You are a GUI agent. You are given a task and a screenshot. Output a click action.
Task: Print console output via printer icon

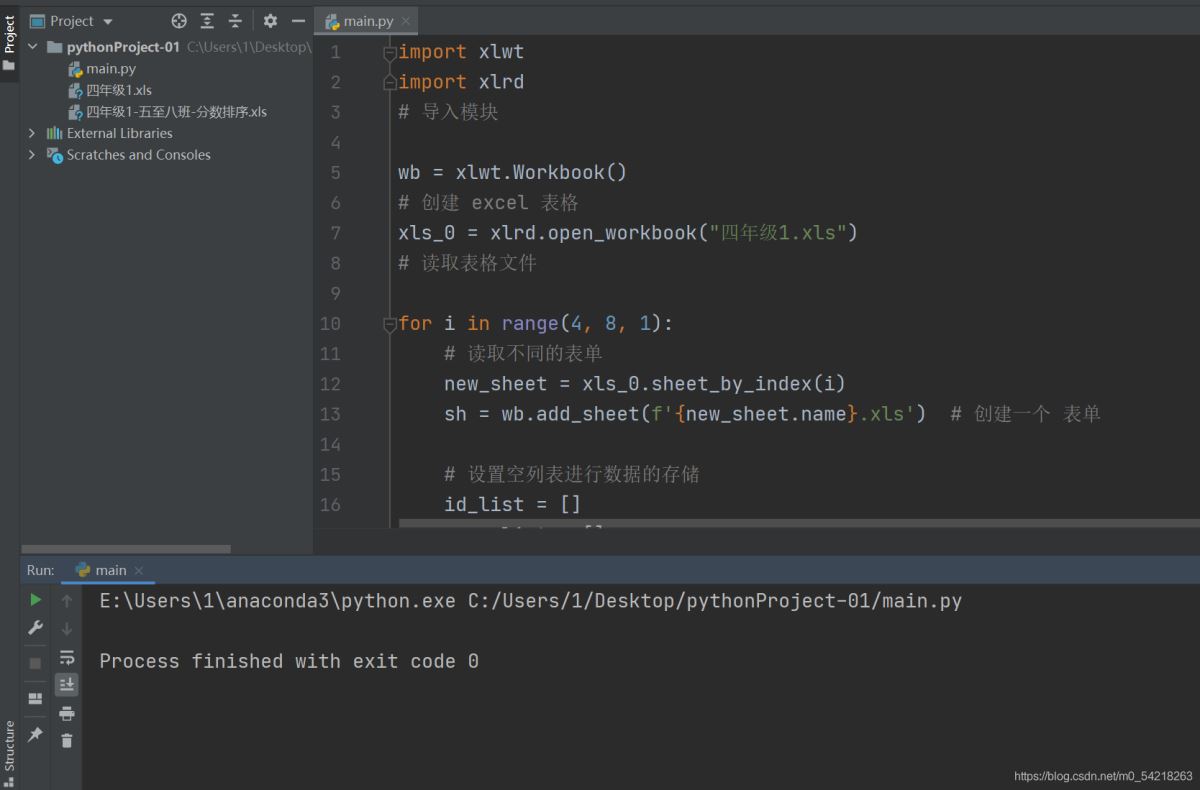pos(67,713)
